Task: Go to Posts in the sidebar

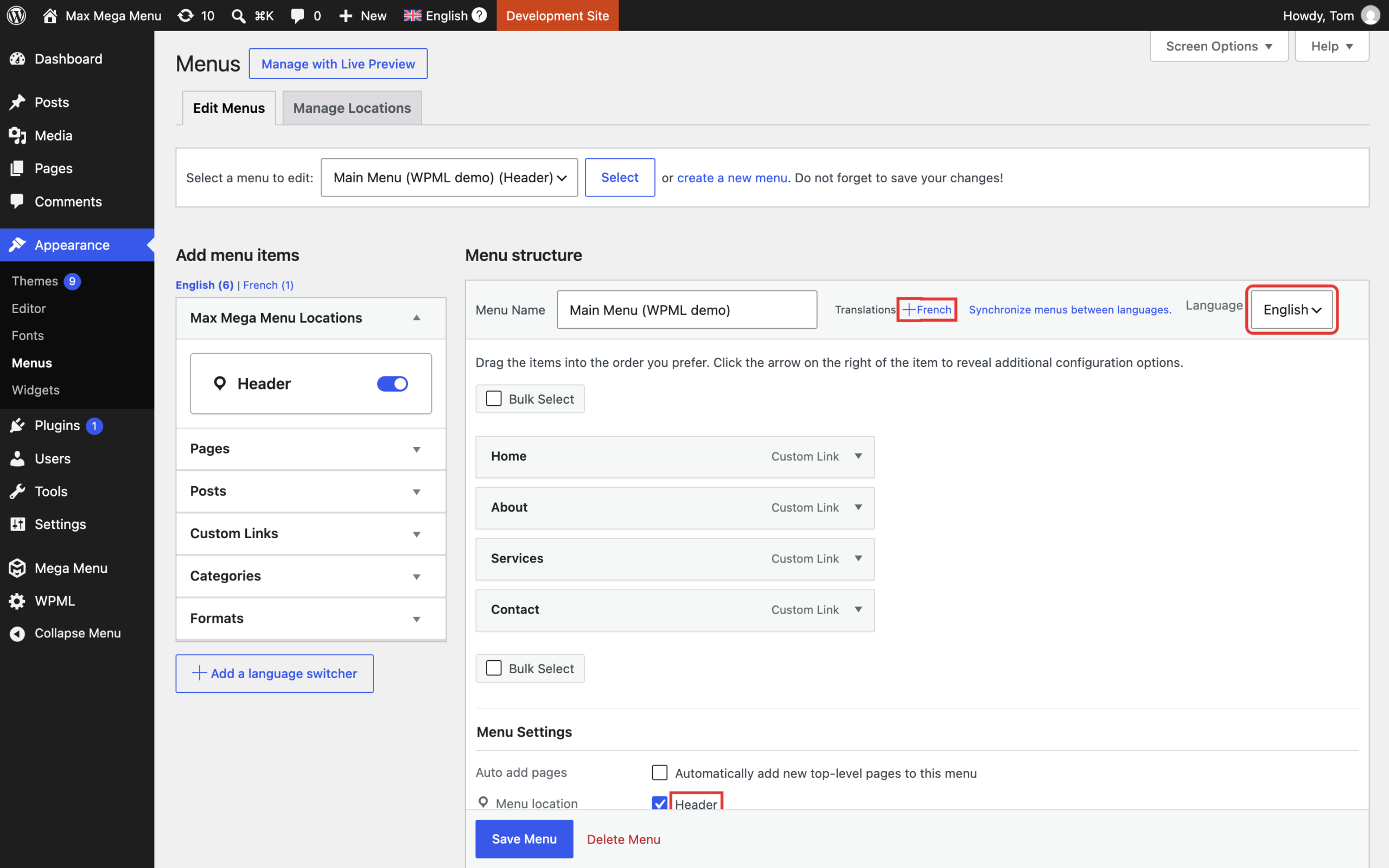Action: 77,102
